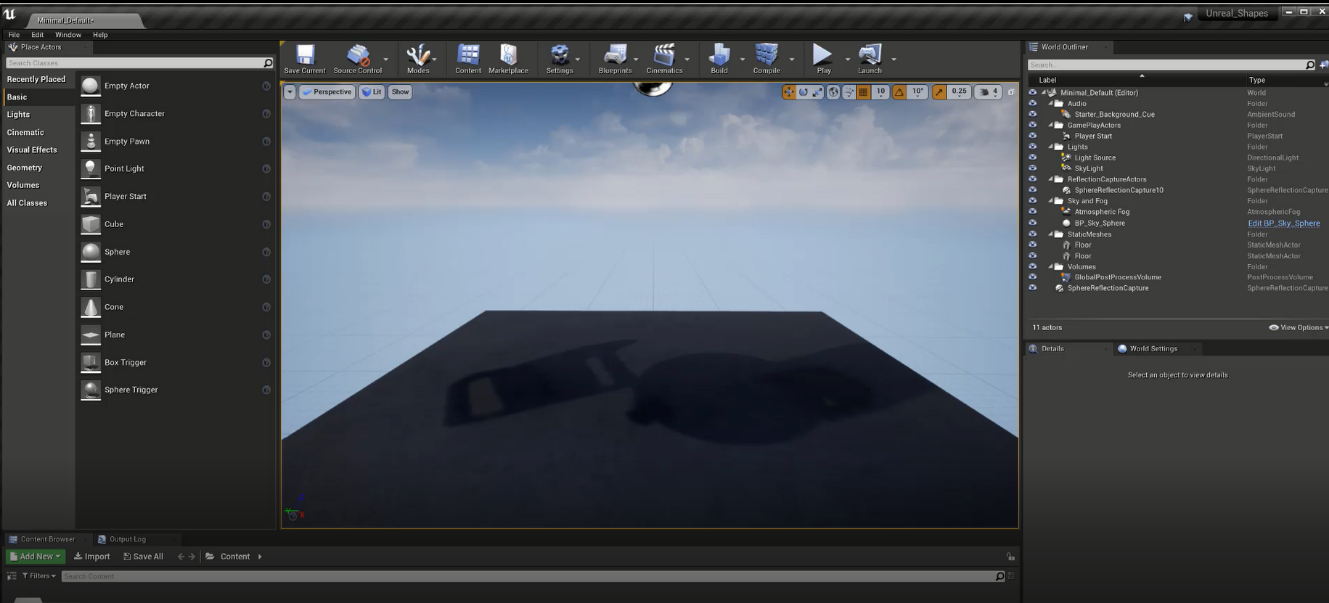Click the Save All button
1329x603 pixels.
click(143, 556)
